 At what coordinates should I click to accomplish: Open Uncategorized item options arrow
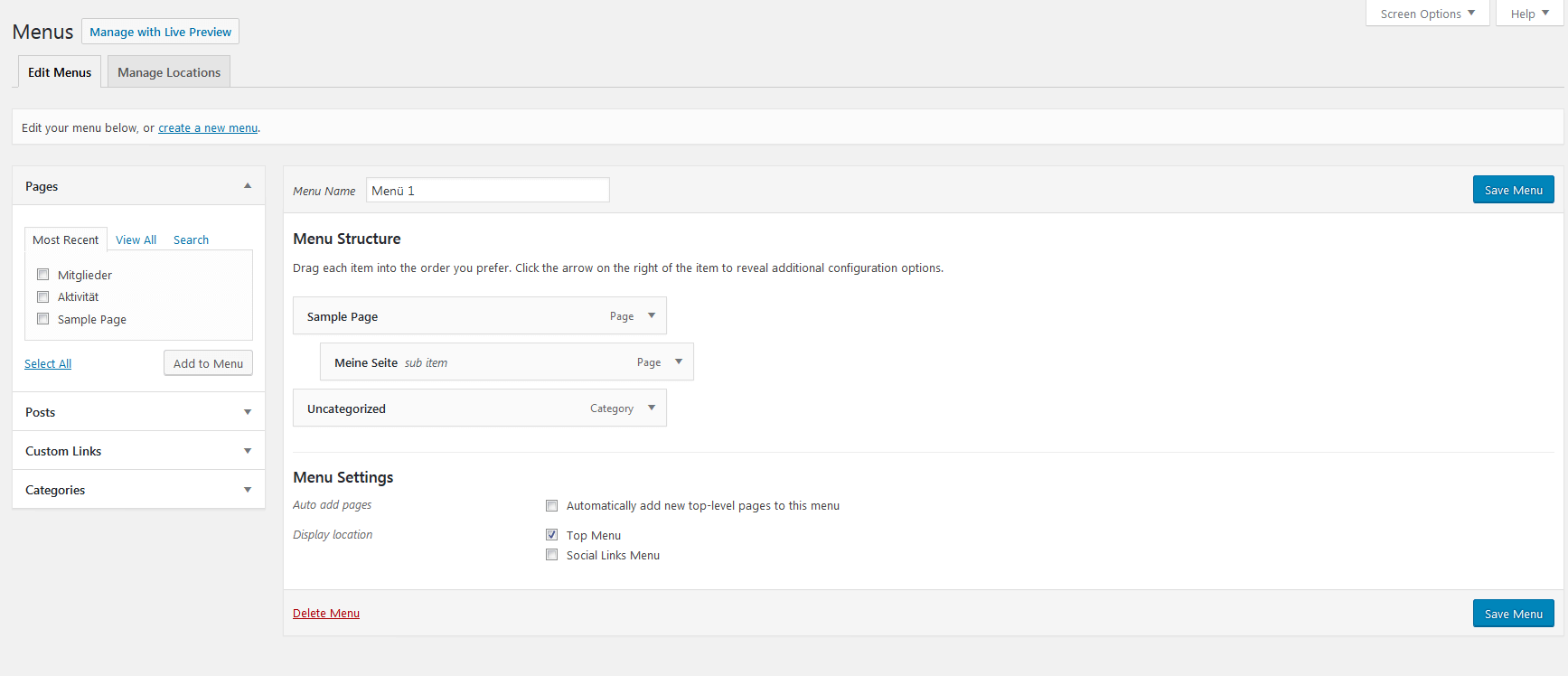tap(652, 408)
